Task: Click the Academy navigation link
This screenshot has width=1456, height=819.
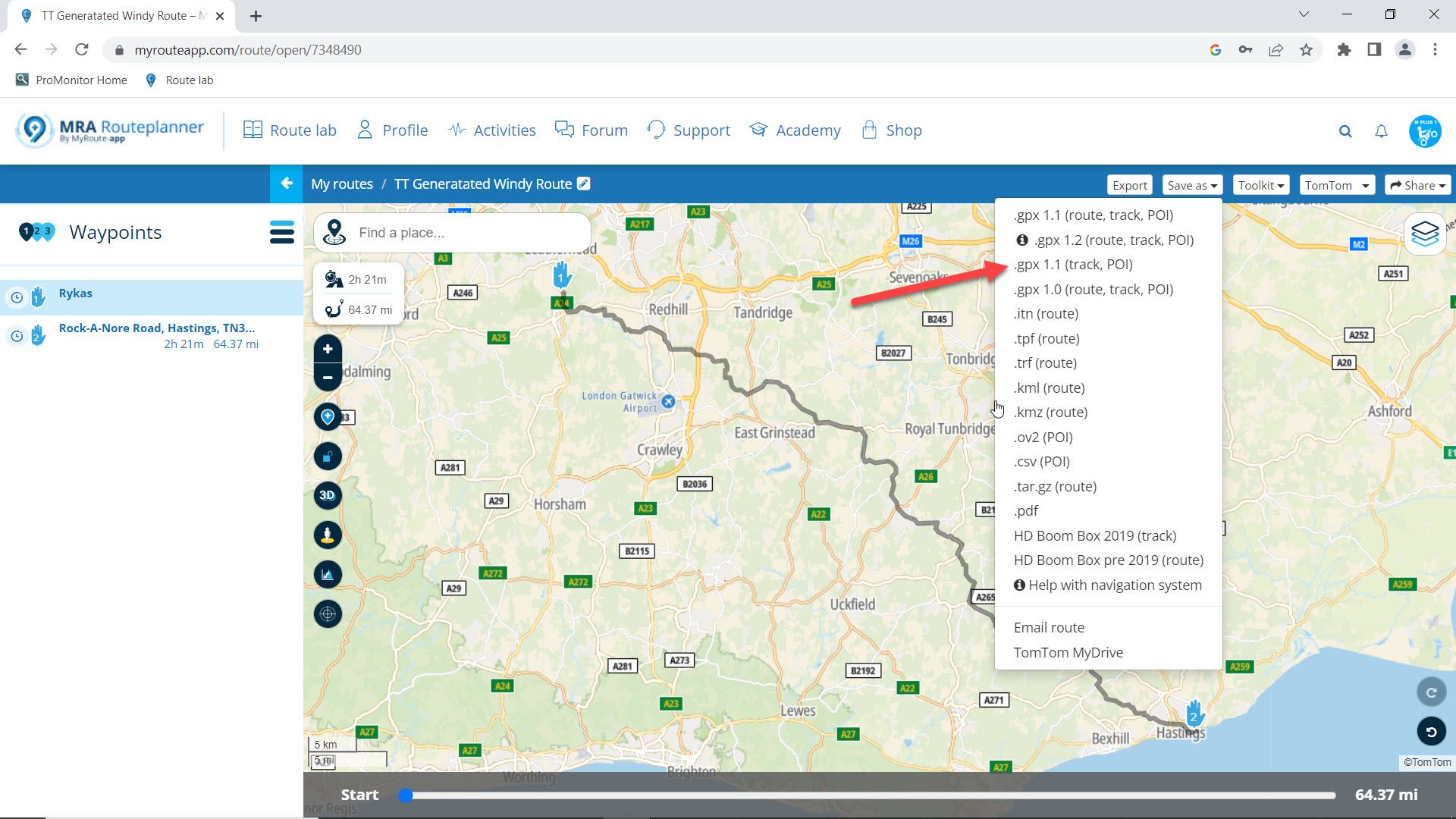Action: click(808, 130)
